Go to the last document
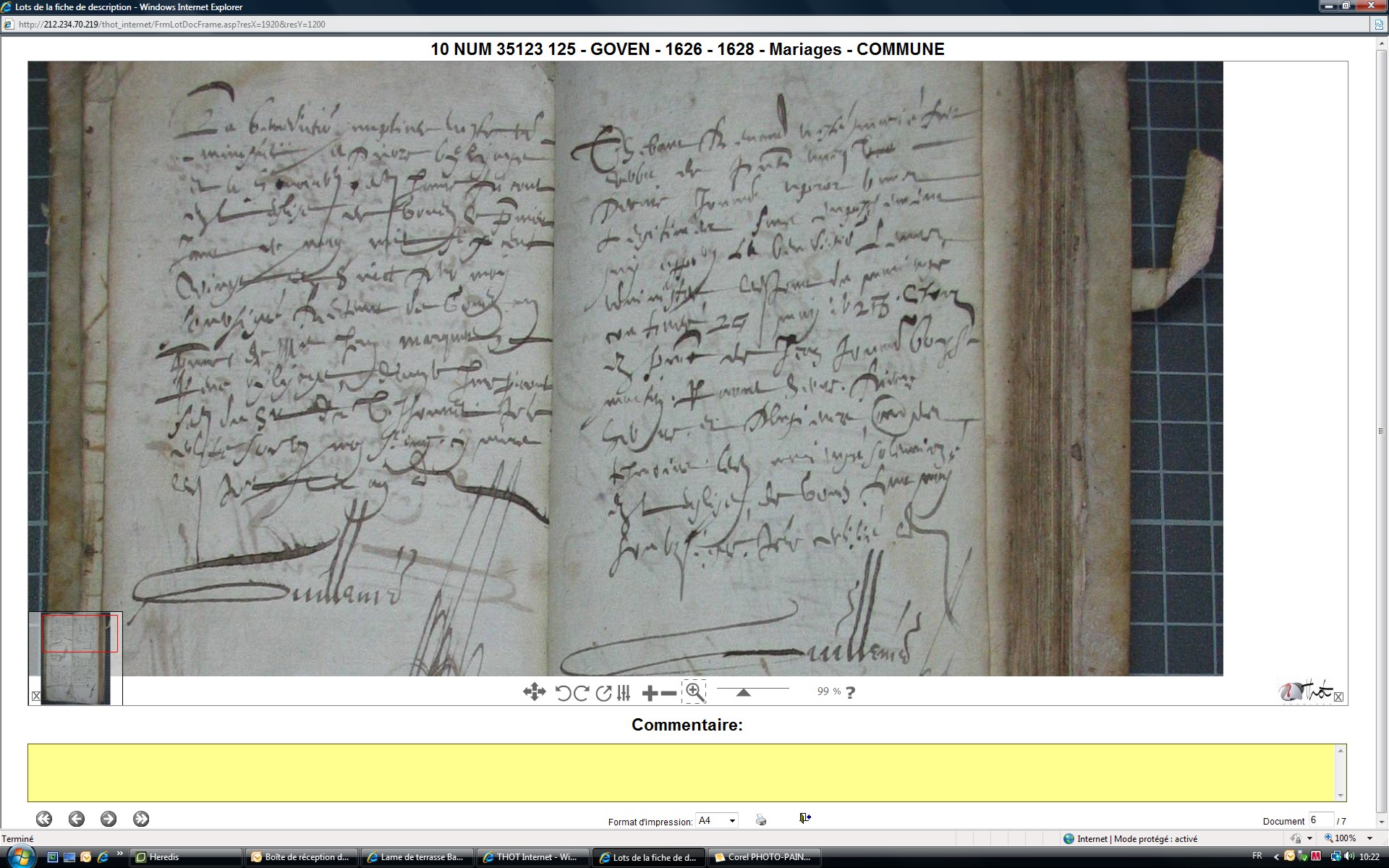This screenshot has width=1389, height=868. [x=141, y=819]
